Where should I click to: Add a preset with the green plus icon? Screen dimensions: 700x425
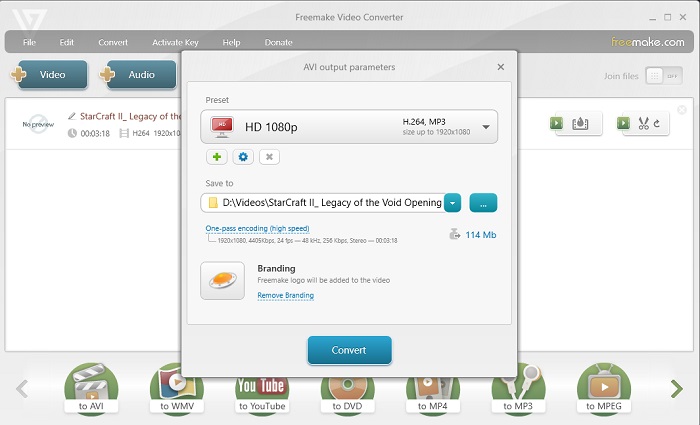217,157
